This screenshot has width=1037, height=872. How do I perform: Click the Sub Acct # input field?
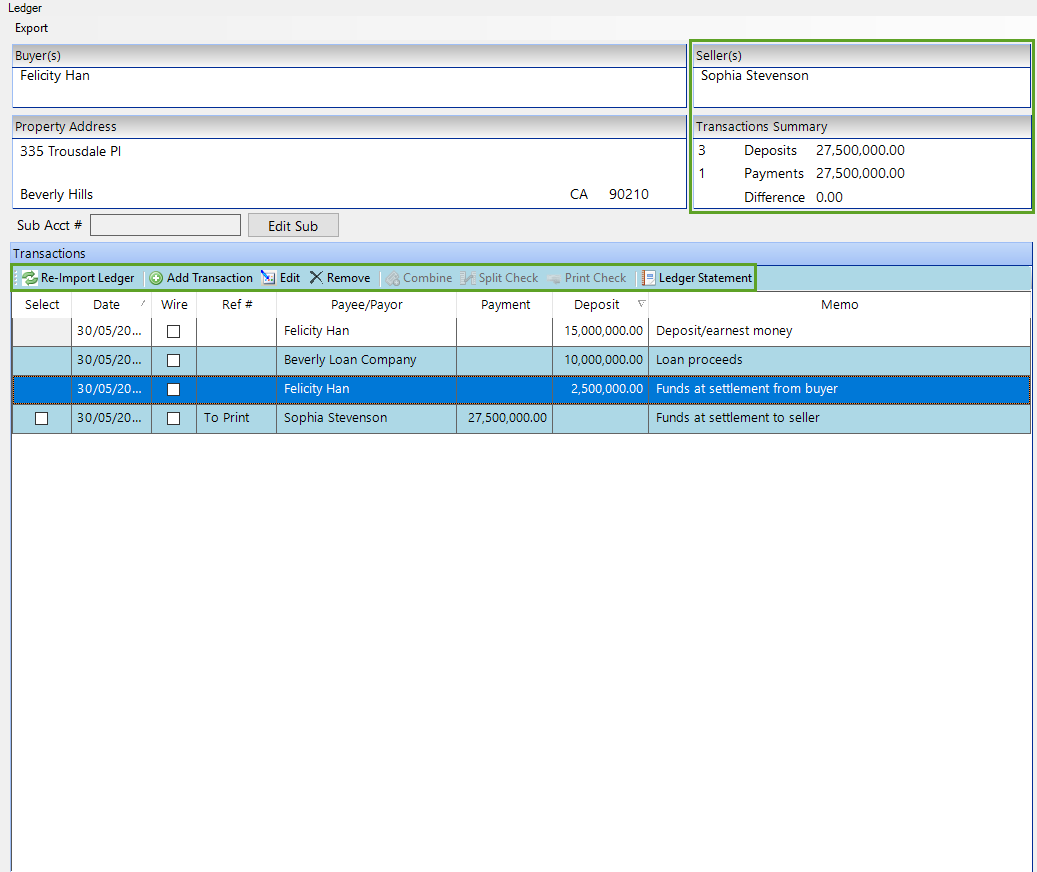point(165,225)
